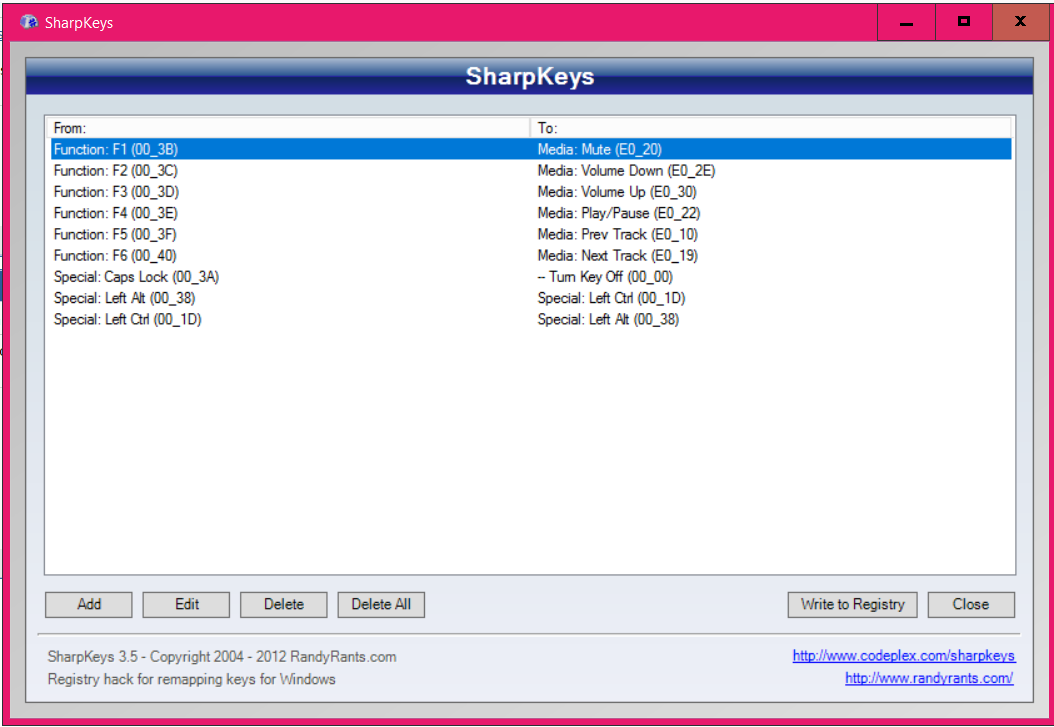Screen dimensions: 1054x727
Task: Click the To: column header
Action: point(772,128)
